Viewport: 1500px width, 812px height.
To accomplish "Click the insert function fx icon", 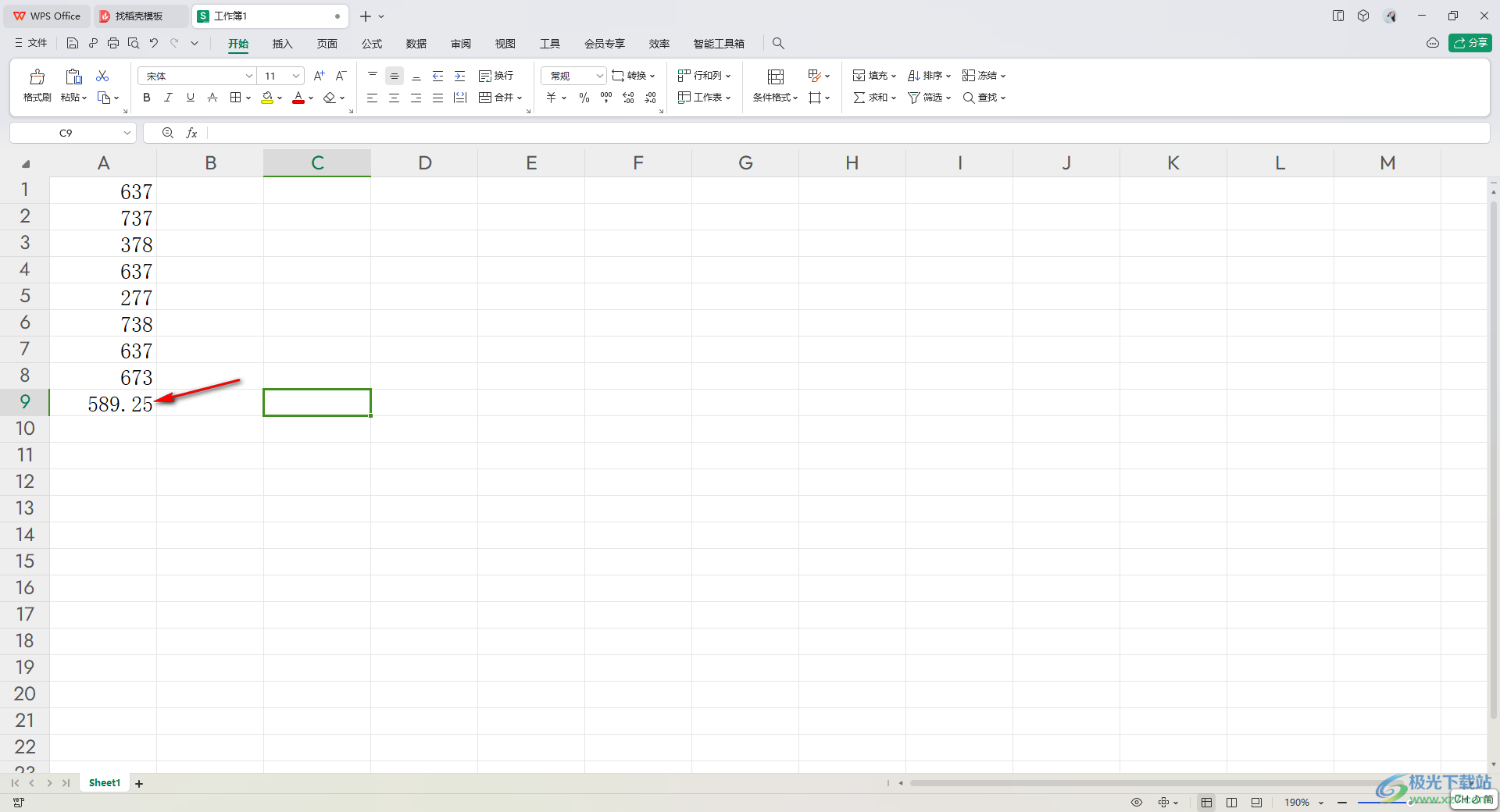I will tap(191, 134).
